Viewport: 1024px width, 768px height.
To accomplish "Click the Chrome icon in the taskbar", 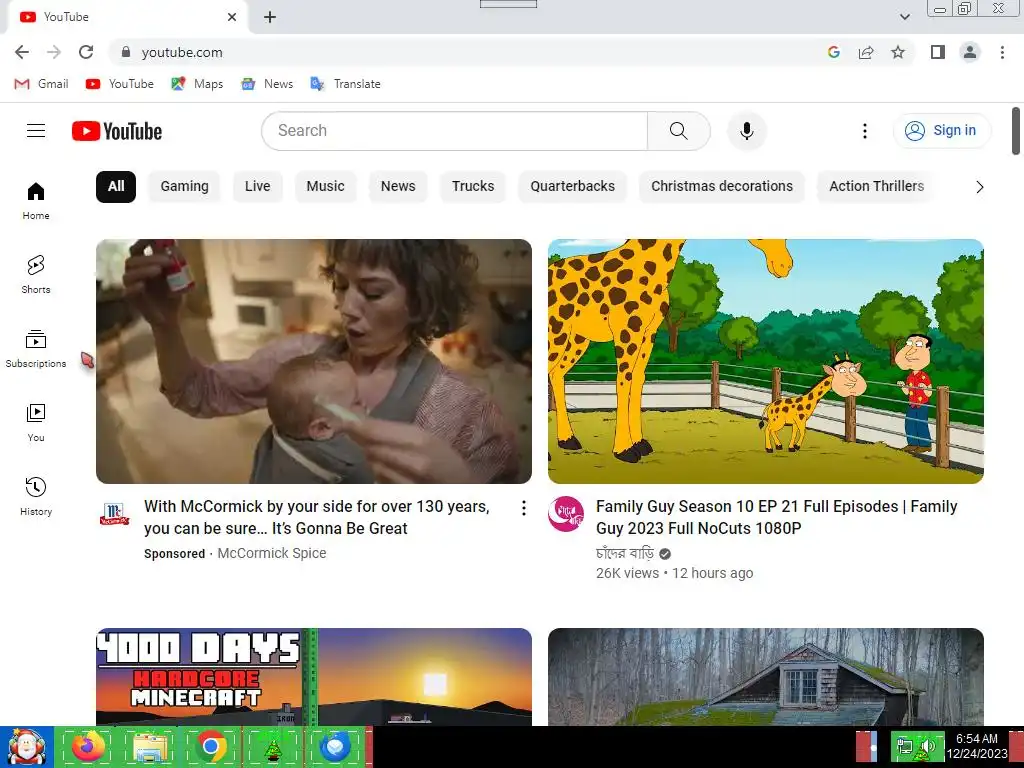I will pyautogui.click(x=211, y=746).
